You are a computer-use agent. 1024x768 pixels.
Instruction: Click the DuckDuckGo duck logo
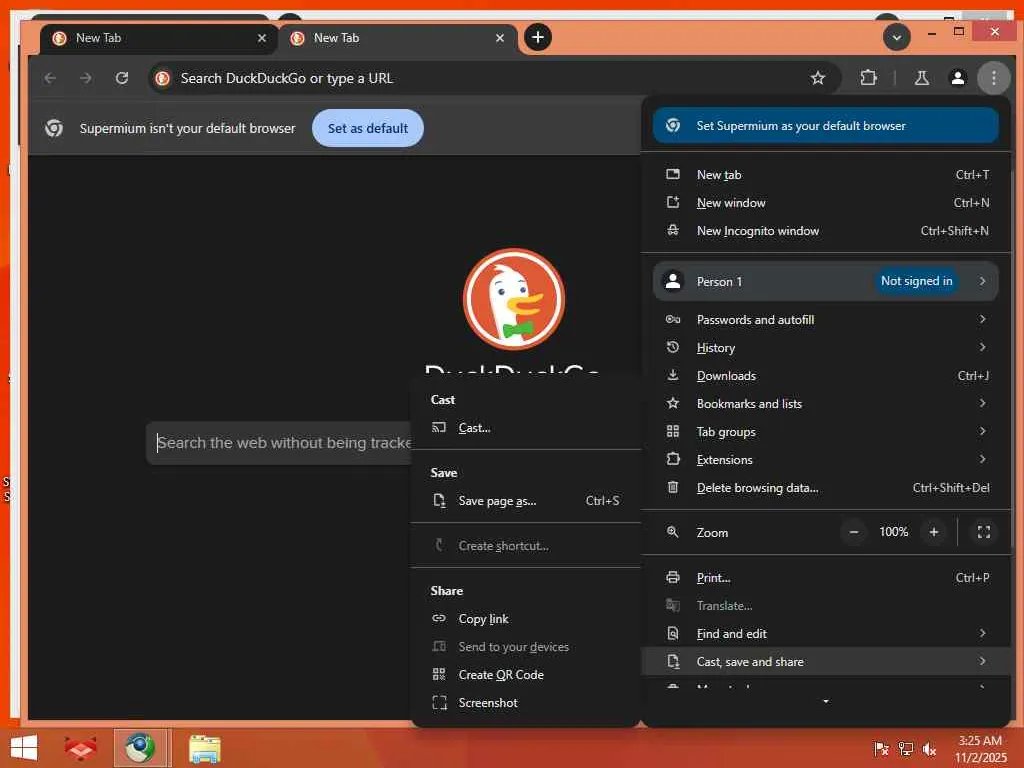(514, 299)
